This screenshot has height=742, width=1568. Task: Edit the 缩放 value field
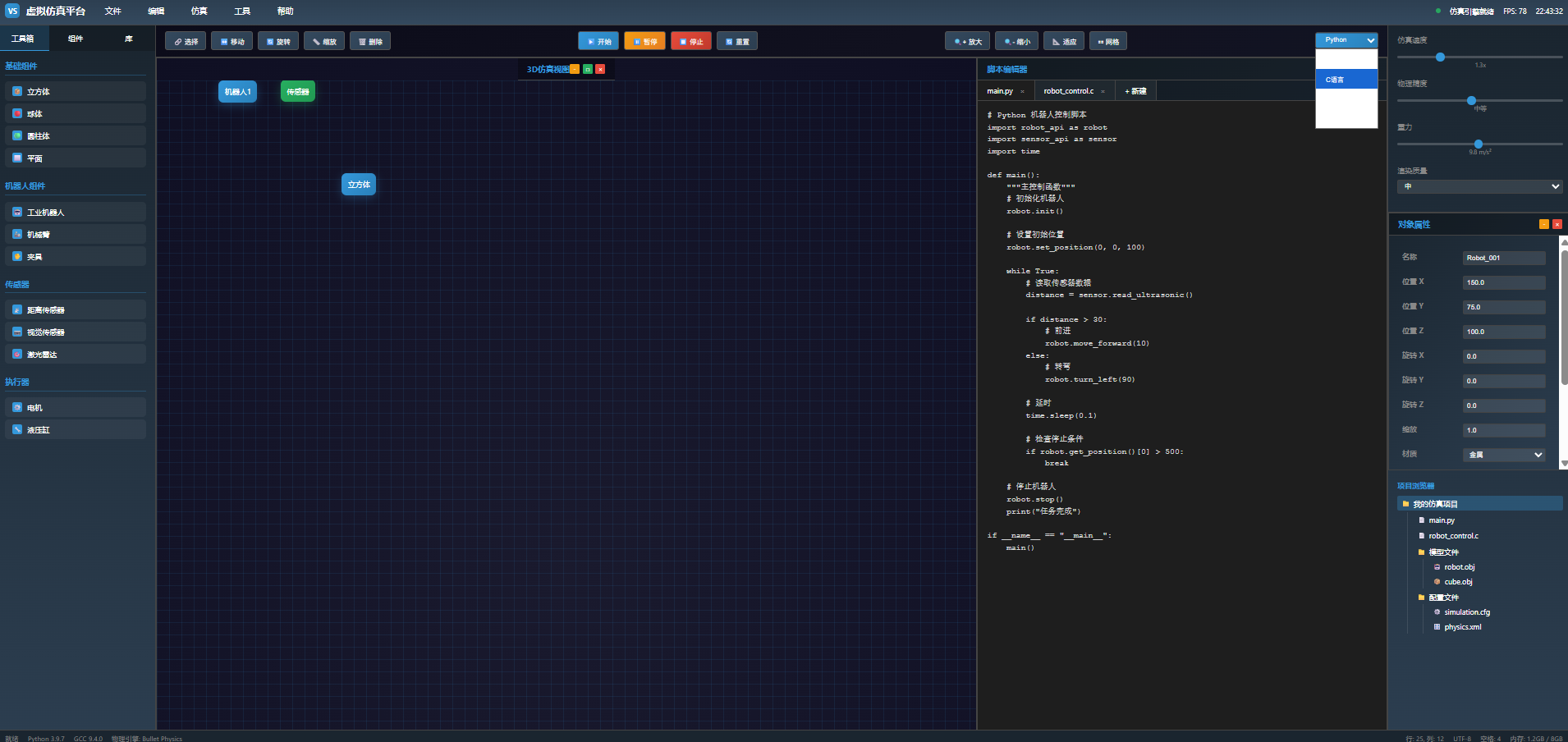1504,430
